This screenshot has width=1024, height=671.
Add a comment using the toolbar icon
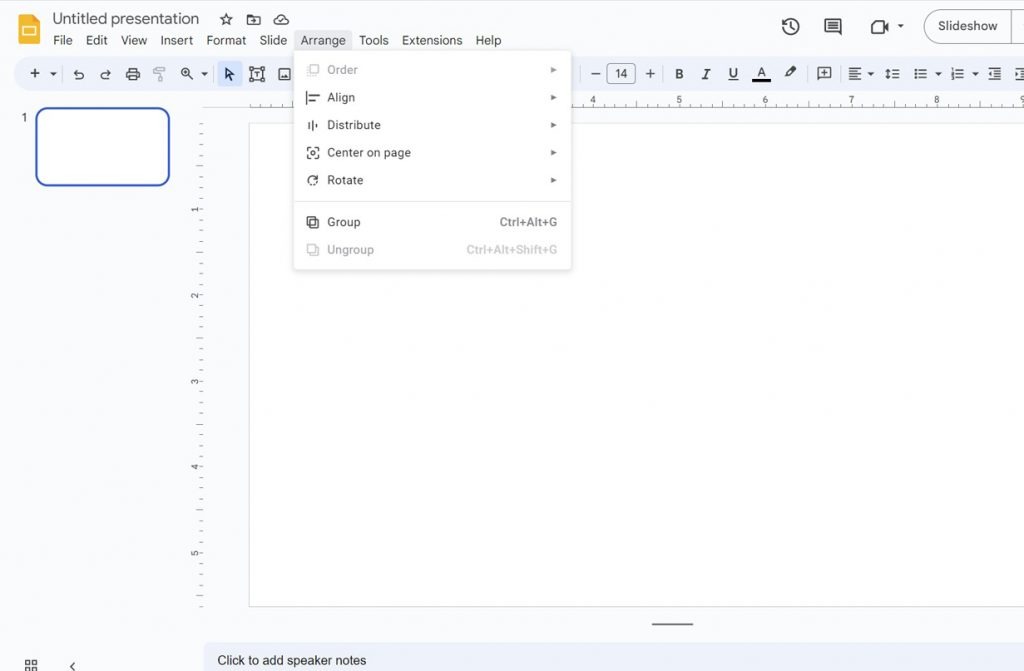[x=824, y=73]
